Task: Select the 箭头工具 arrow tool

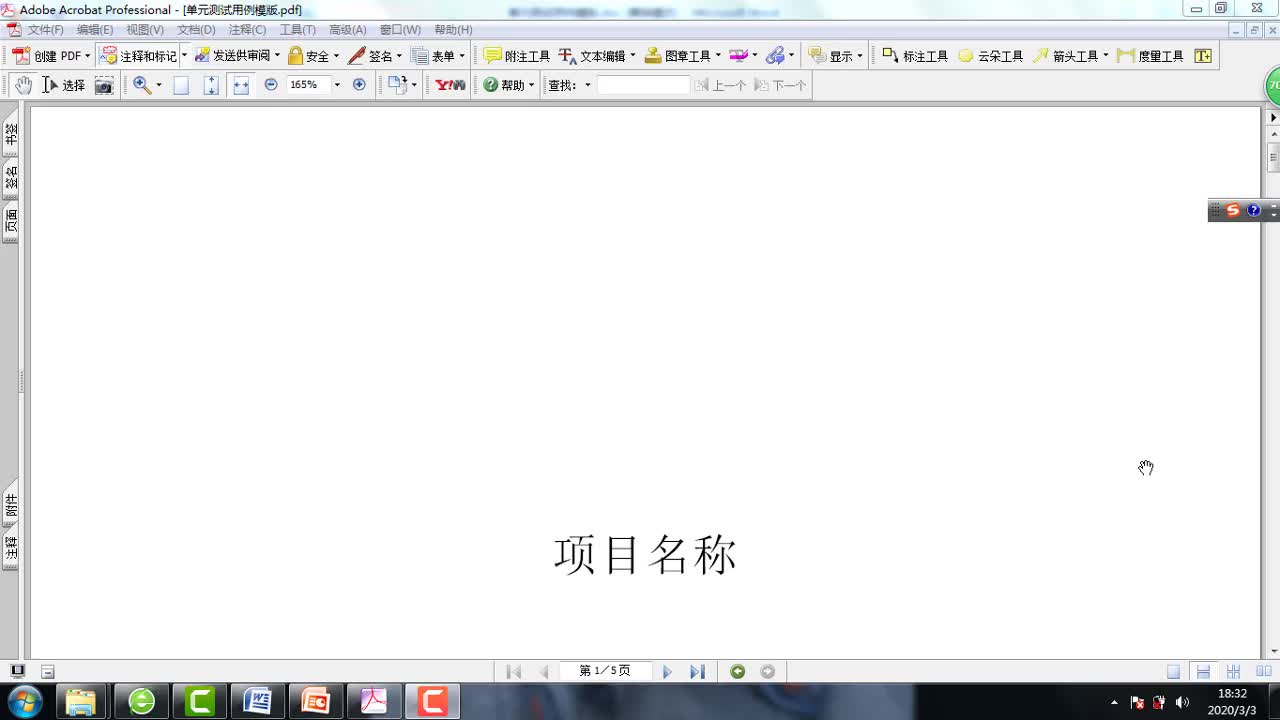Action: click(x=1065, y=56)
